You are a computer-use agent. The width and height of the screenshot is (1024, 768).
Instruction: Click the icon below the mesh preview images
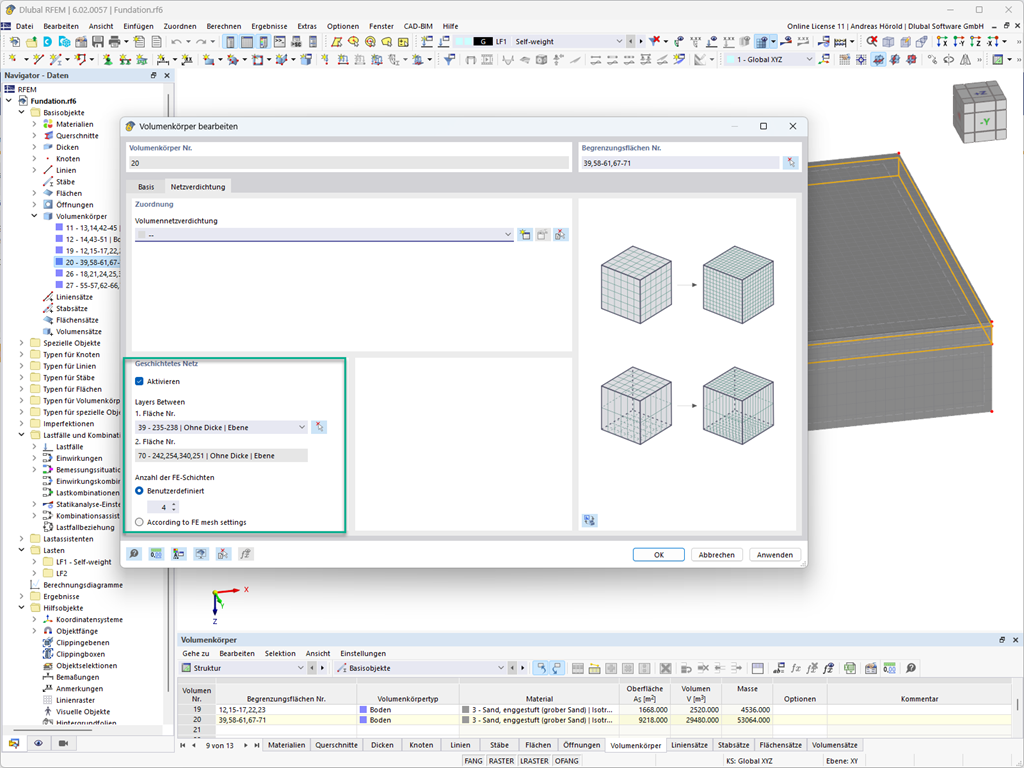pyautogui.click(x=590, y=520)
